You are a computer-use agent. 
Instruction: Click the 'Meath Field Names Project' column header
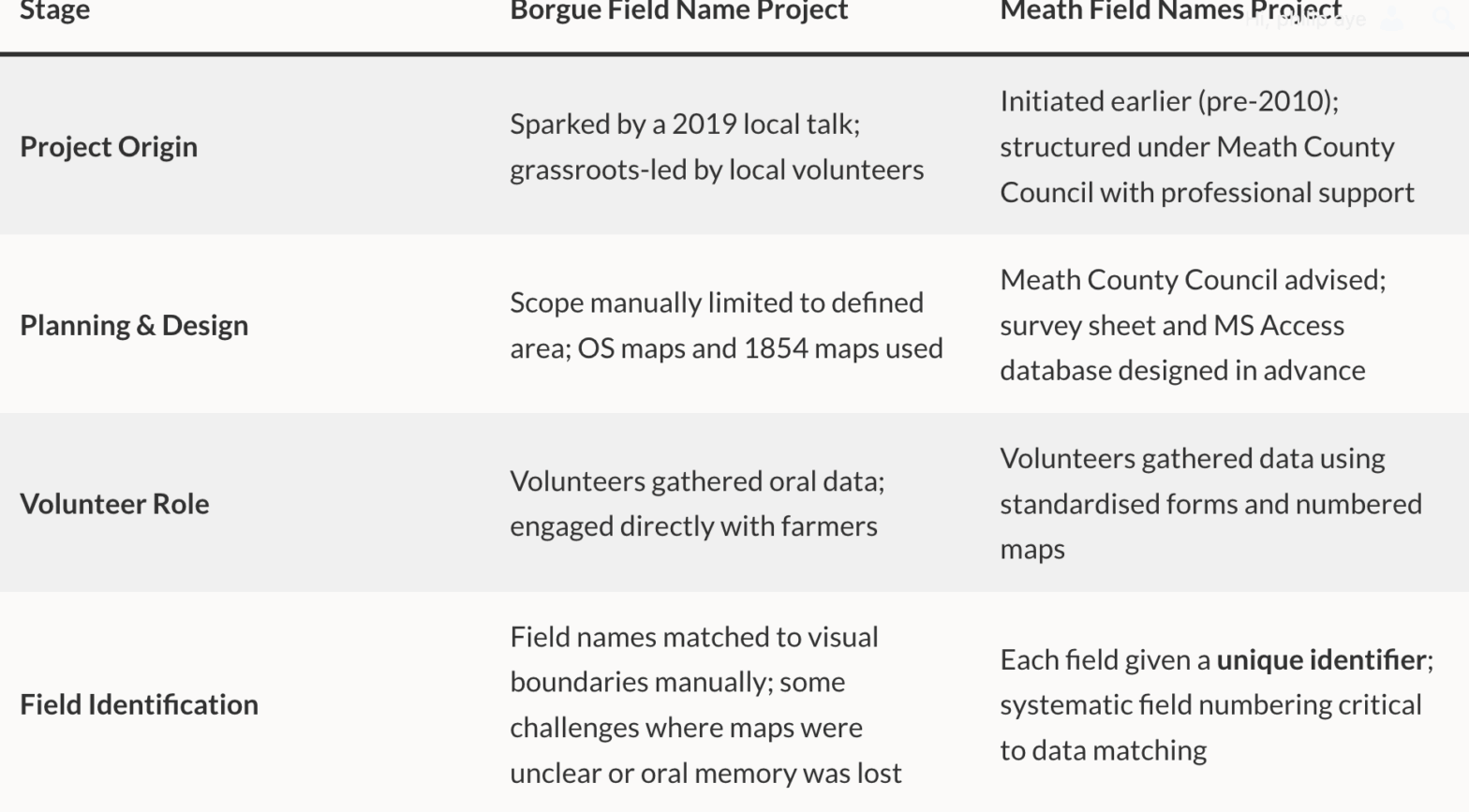coord(1124,11)
